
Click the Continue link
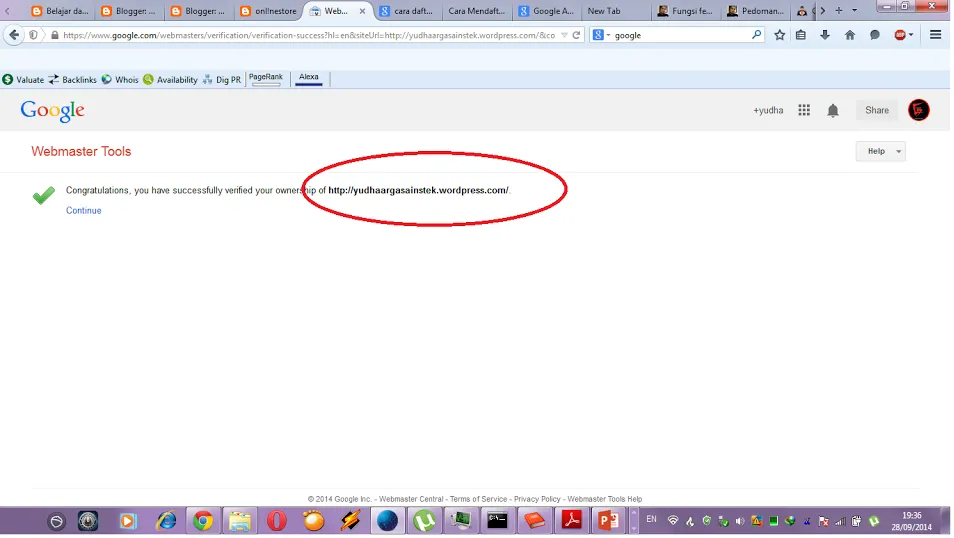coord(83,211)
